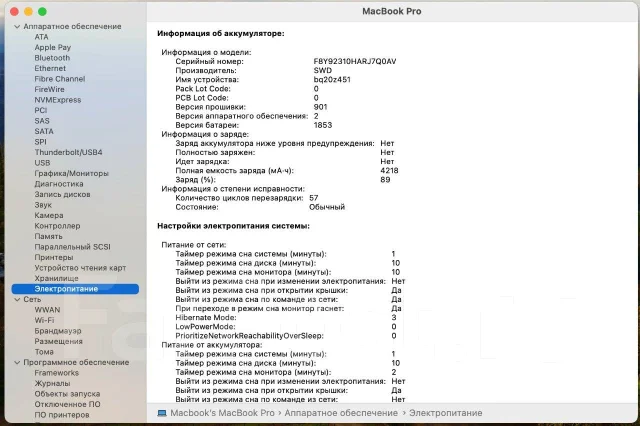Select Размещения in the network list

58,342
